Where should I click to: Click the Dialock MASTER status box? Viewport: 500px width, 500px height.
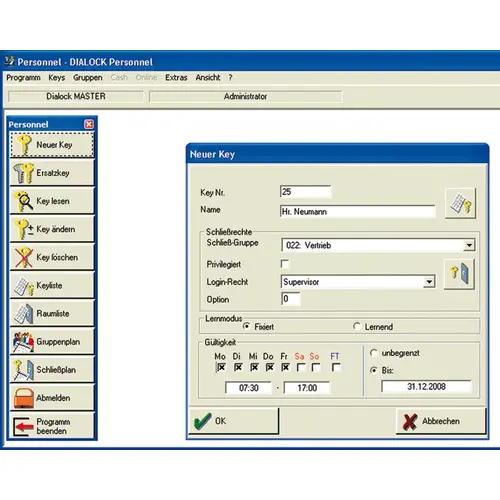tap(76, 96)
